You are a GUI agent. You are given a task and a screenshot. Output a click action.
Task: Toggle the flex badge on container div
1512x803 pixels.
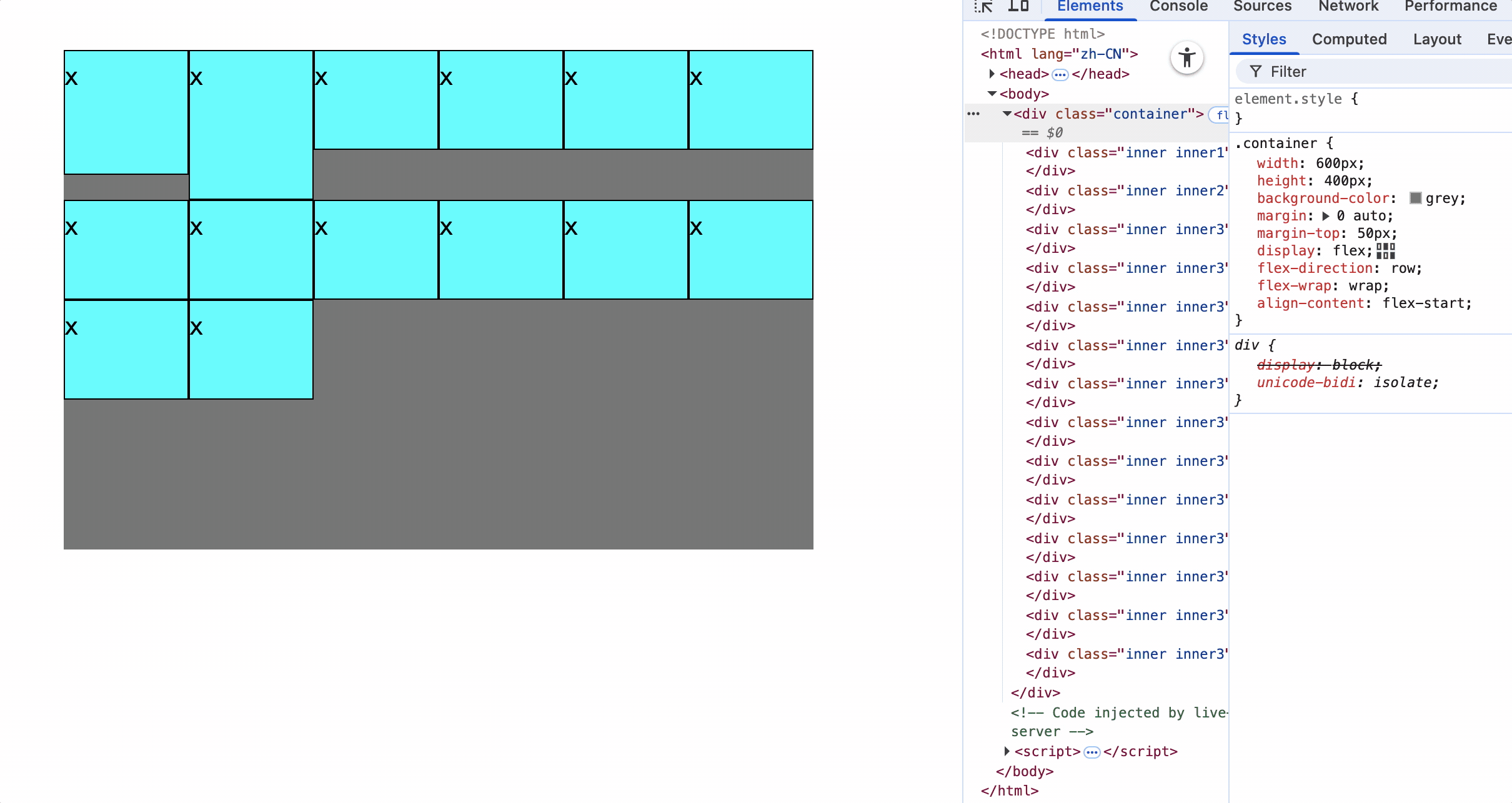point(1221,115)
